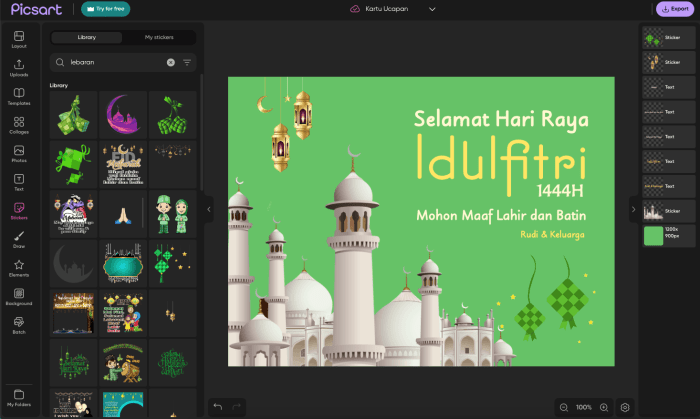Open the Elements panel

19,268
